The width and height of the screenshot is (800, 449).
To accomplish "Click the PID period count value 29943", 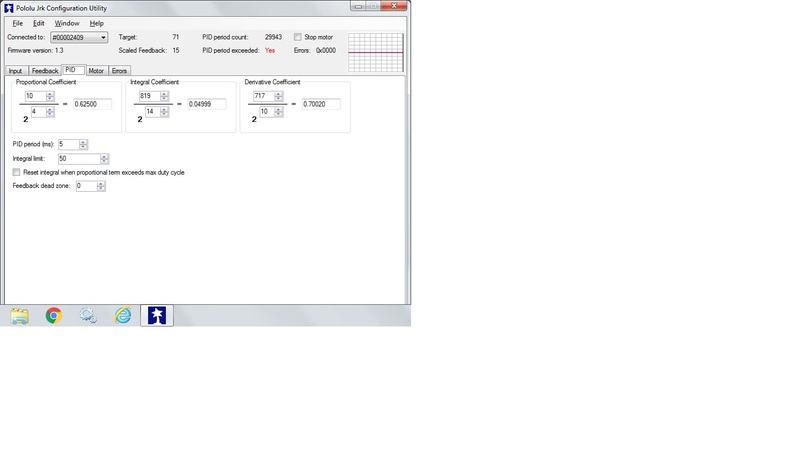I will (273, 37).
